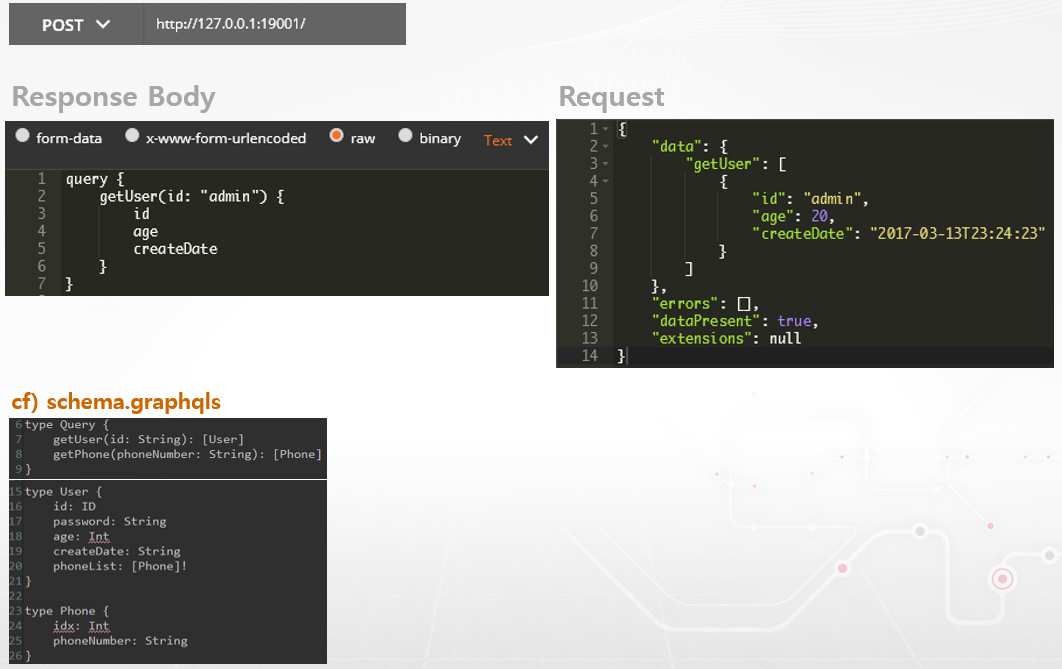This screenshot has width=1062, height=669.
Task: Click line number 14 in the JSON gutter
Action: tap(588, 356)
